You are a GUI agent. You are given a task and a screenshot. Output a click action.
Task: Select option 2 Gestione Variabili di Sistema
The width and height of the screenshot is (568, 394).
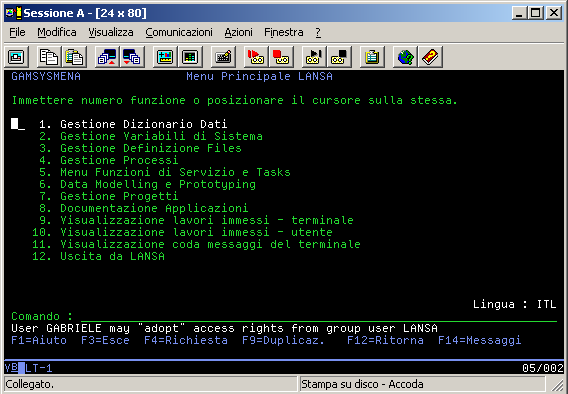click(151, 136)
